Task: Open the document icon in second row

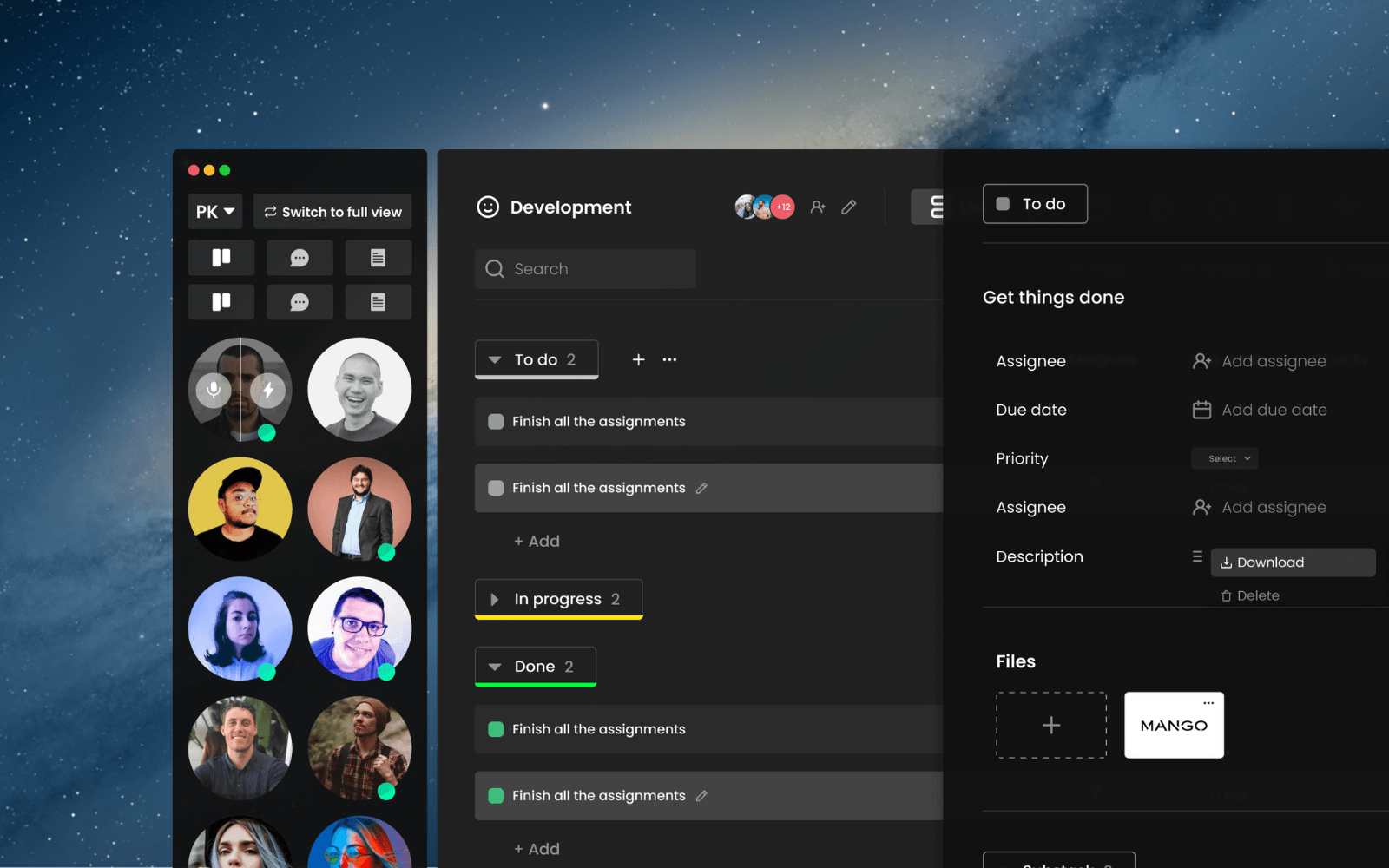Action: point(378,302)
